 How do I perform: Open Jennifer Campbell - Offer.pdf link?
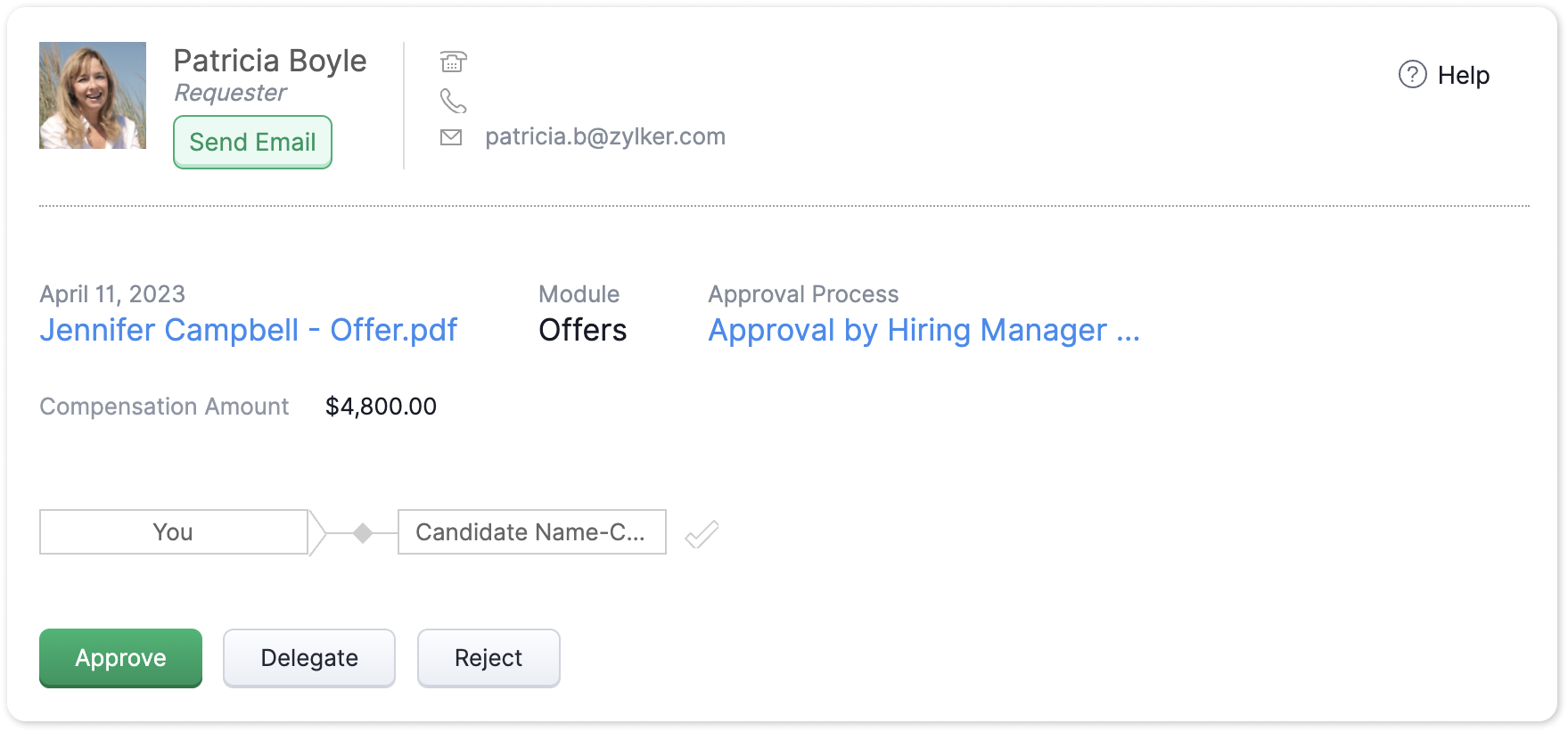pyautogui.click(x=249, y=330)
